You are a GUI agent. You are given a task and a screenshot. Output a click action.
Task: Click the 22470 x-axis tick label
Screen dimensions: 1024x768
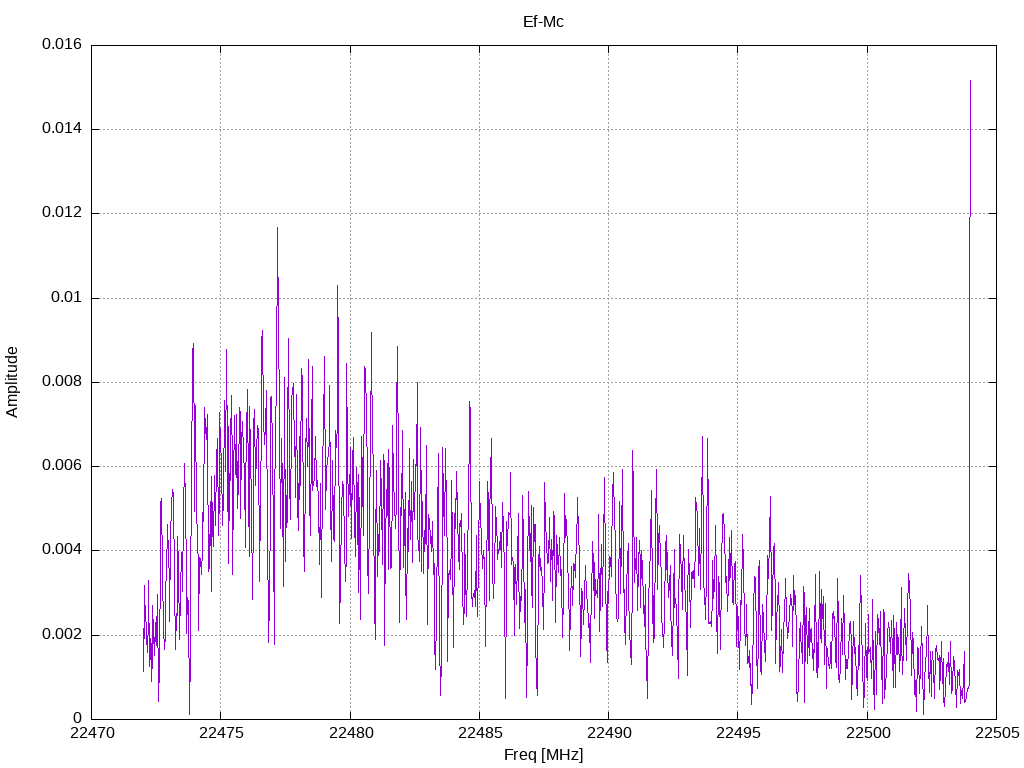(x=91, y=733)
